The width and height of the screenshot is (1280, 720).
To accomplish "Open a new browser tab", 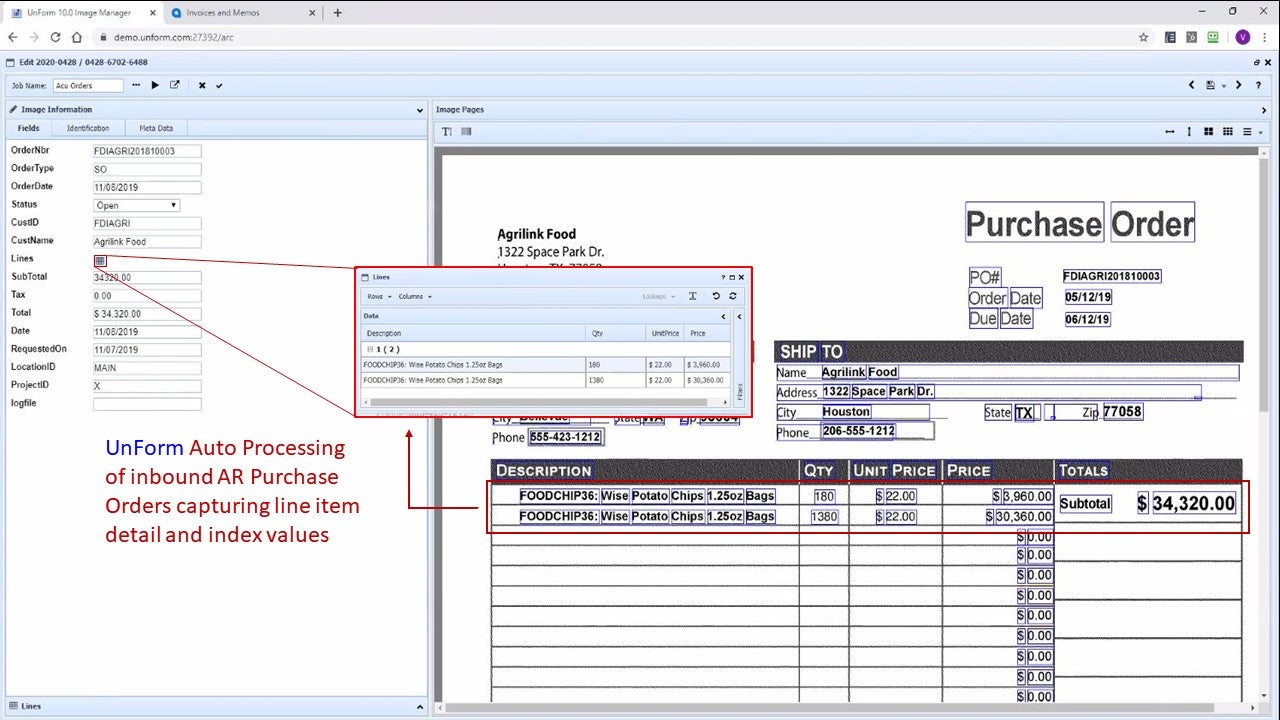I will point(337,13).
